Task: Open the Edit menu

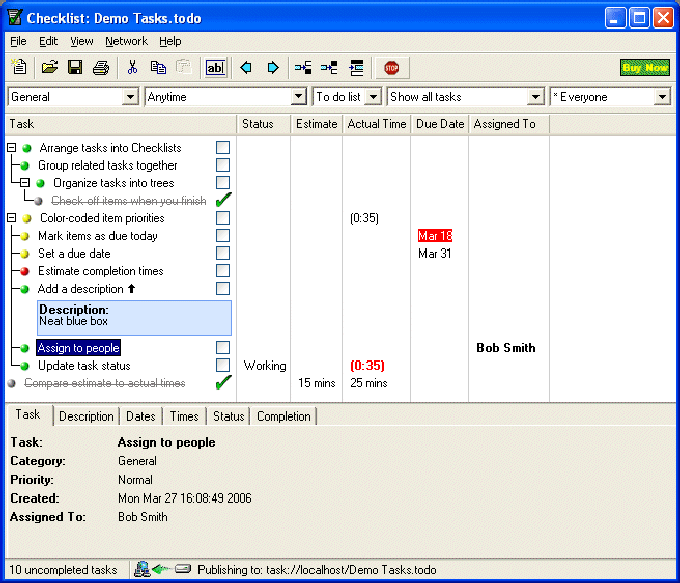Action: [x=48, y=41]
